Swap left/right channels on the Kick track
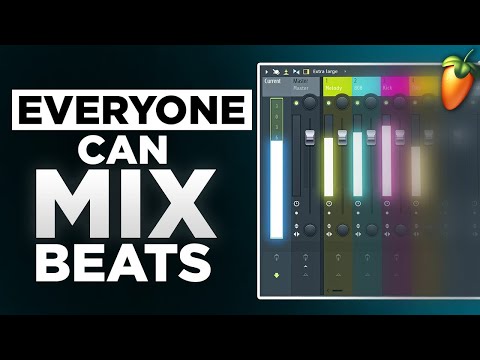The height and width of the screenshot is (360, 480). [x=387, y=234]
